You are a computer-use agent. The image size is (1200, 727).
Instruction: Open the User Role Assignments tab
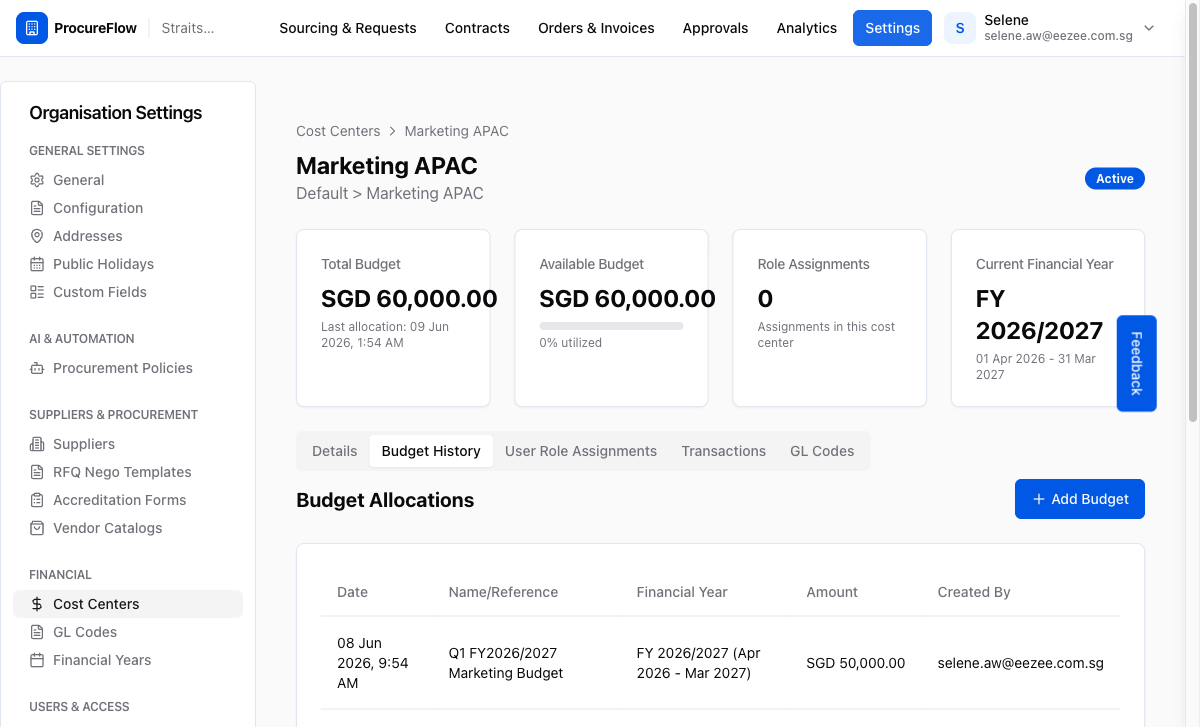pyautogui.click(x=581, y=451)
